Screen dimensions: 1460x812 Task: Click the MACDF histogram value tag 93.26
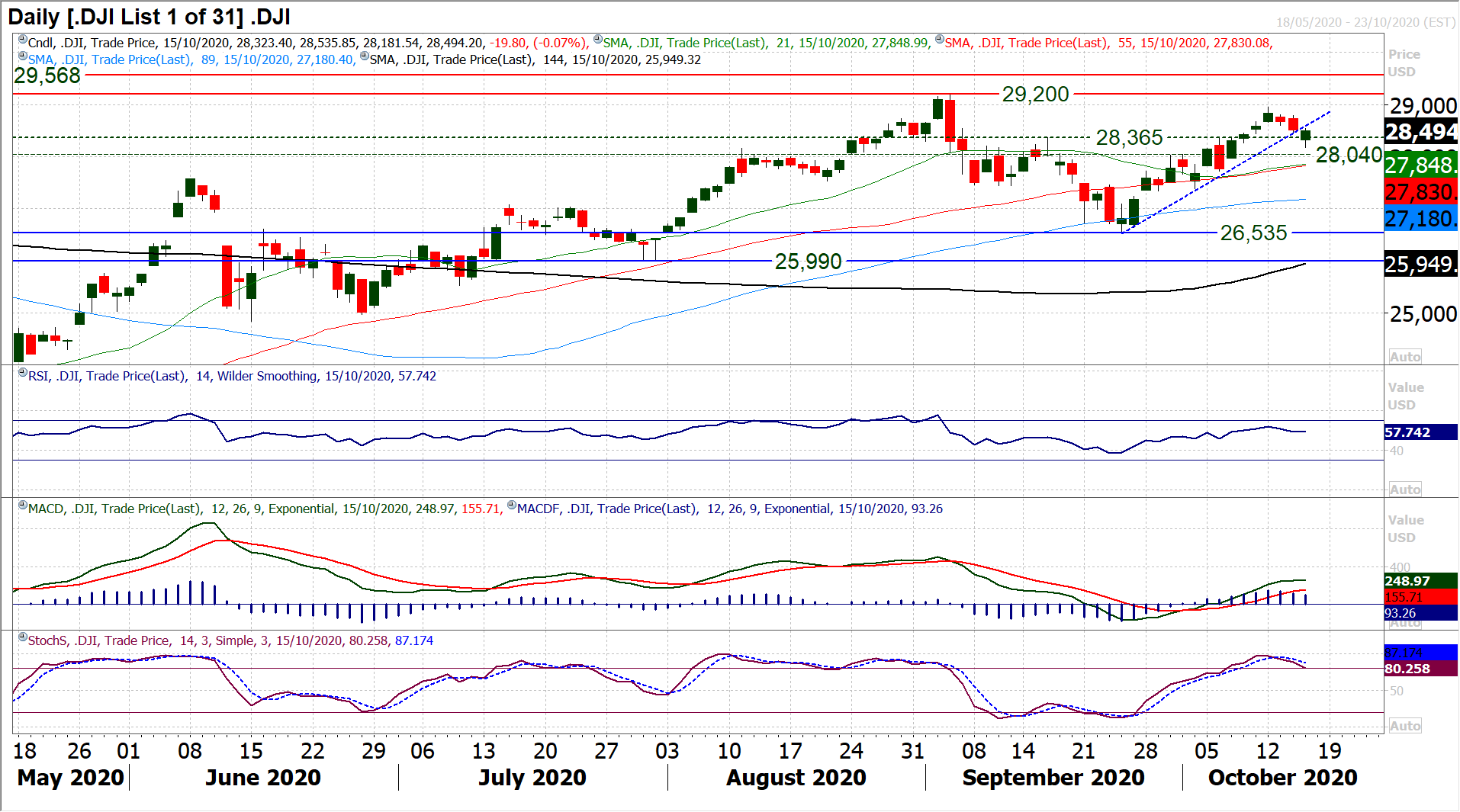pyautogui.click(x=1421, y=613)
